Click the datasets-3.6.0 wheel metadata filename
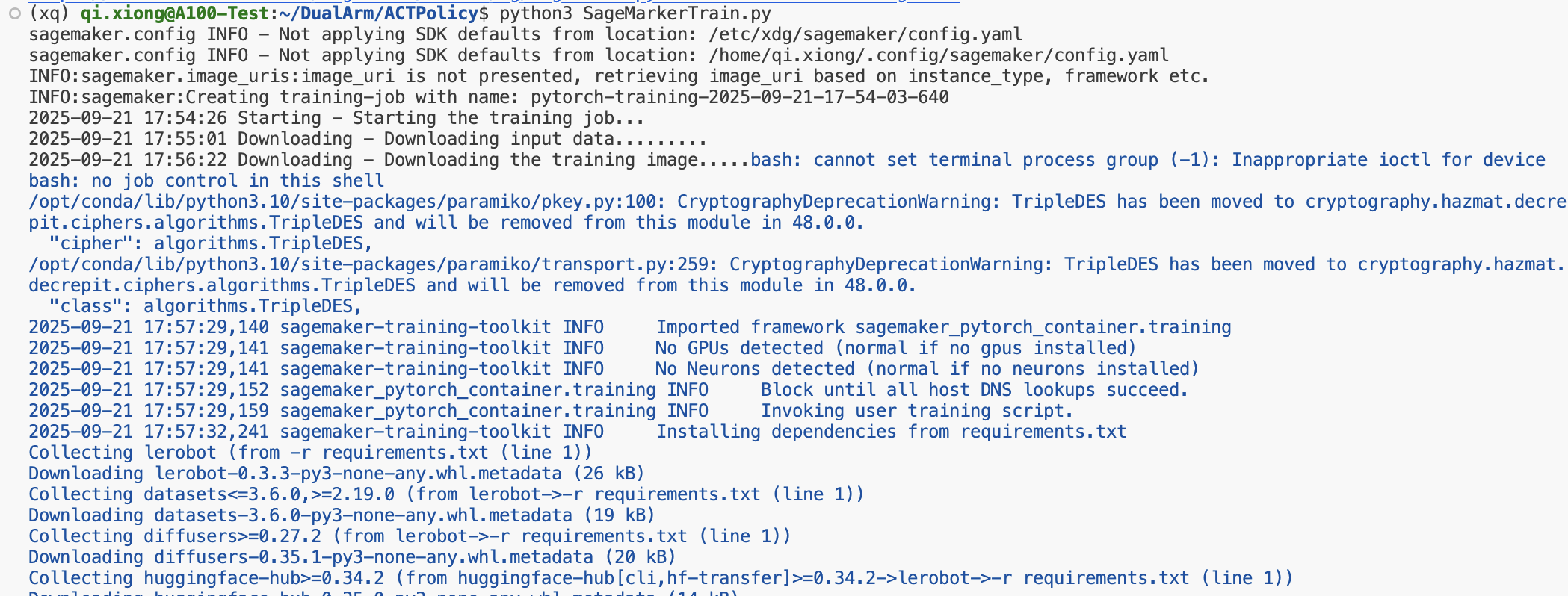This screenshot has width=1568, height=596. [363, 515]
